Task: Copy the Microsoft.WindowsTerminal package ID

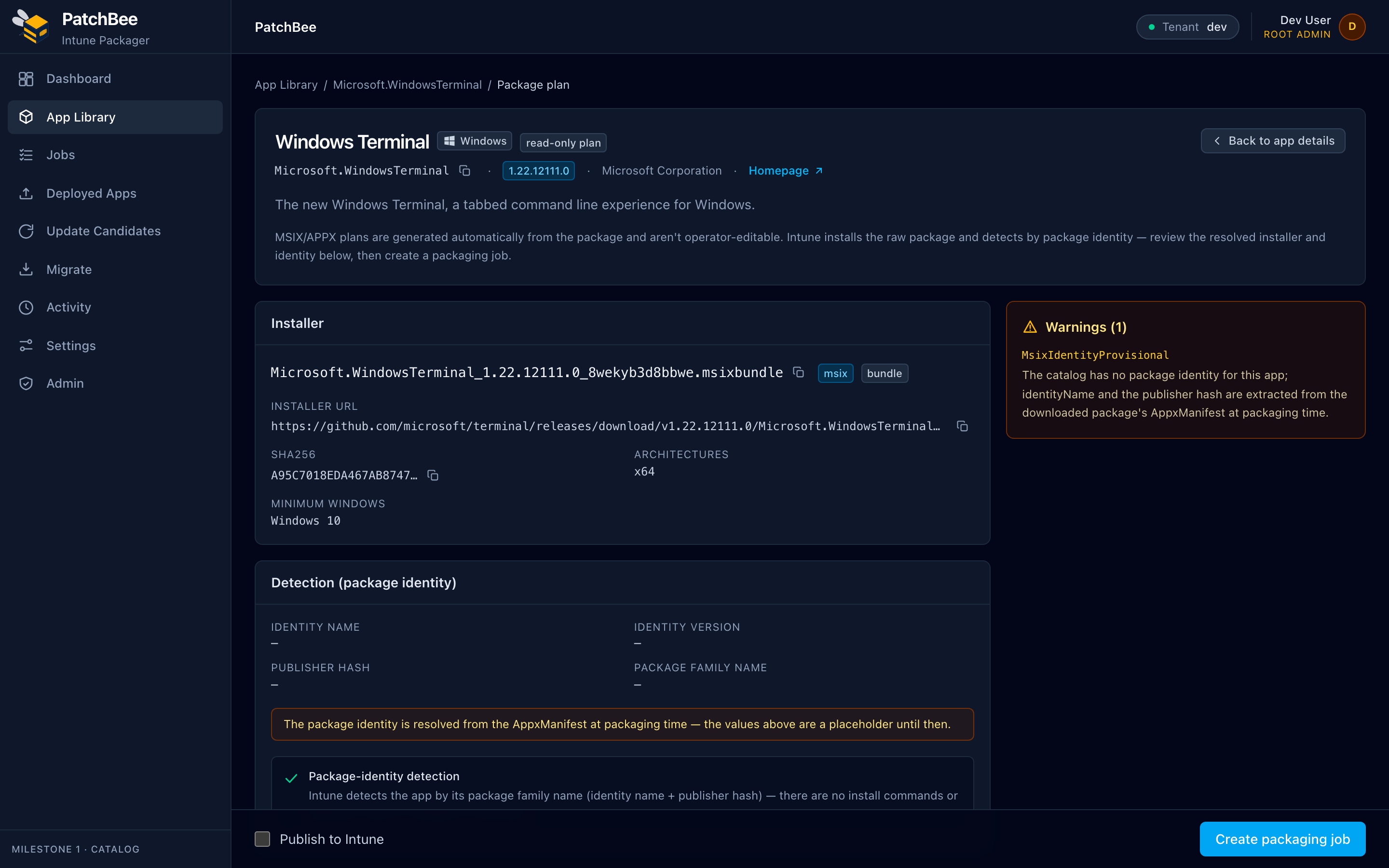Action: point(465,171)
